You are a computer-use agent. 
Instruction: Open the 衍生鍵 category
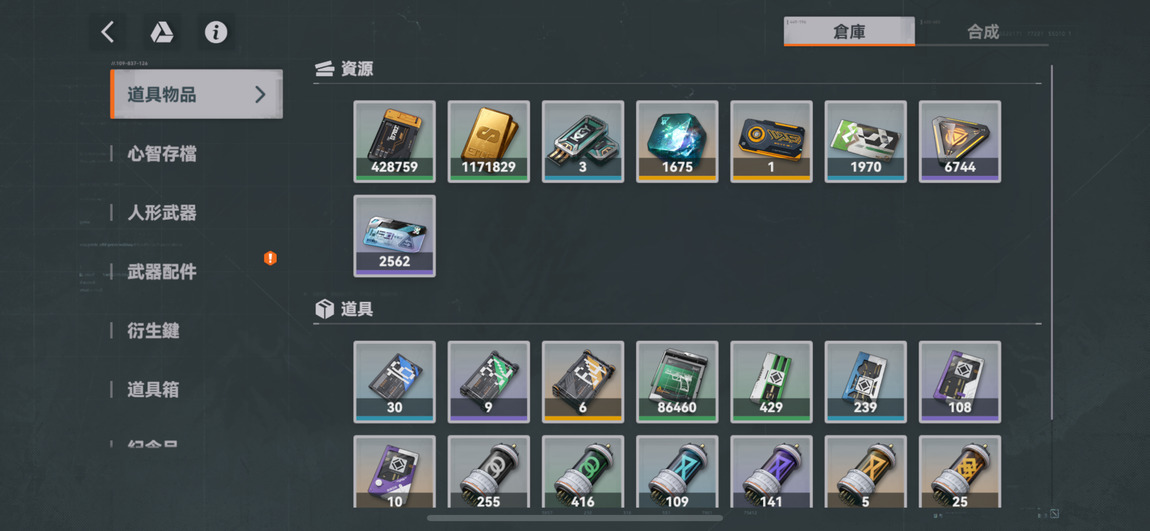click(153, 331)
